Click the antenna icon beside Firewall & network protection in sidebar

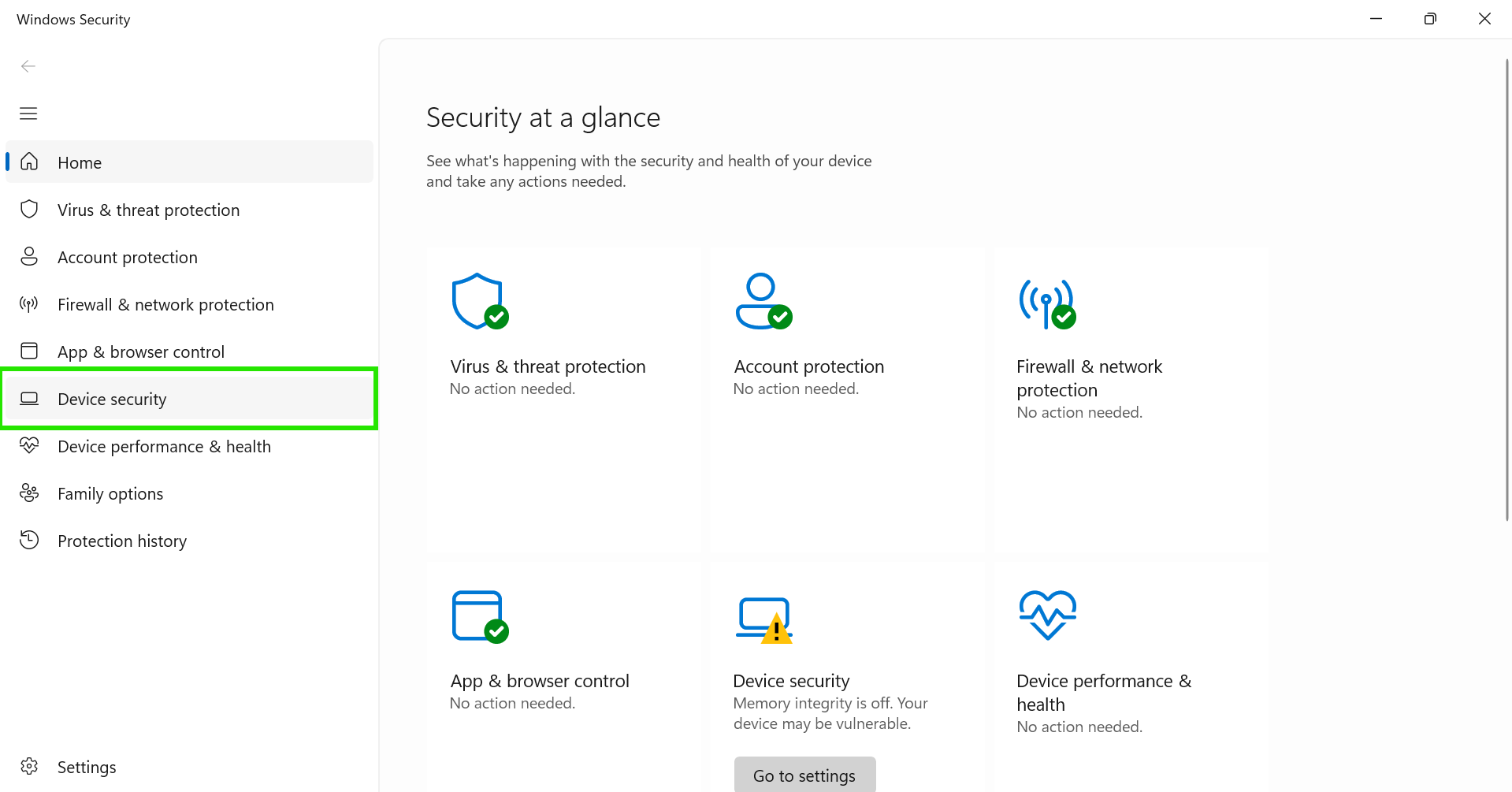click(x=29, y=304)
